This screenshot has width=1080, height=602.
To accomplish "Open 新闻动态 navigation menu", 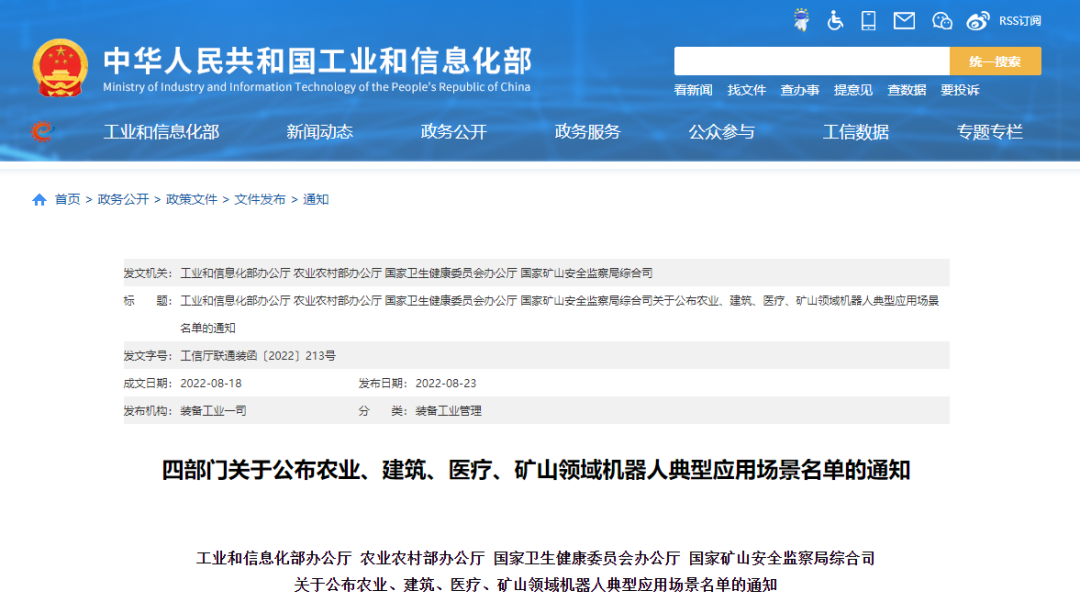I will (x=320, y=132).
